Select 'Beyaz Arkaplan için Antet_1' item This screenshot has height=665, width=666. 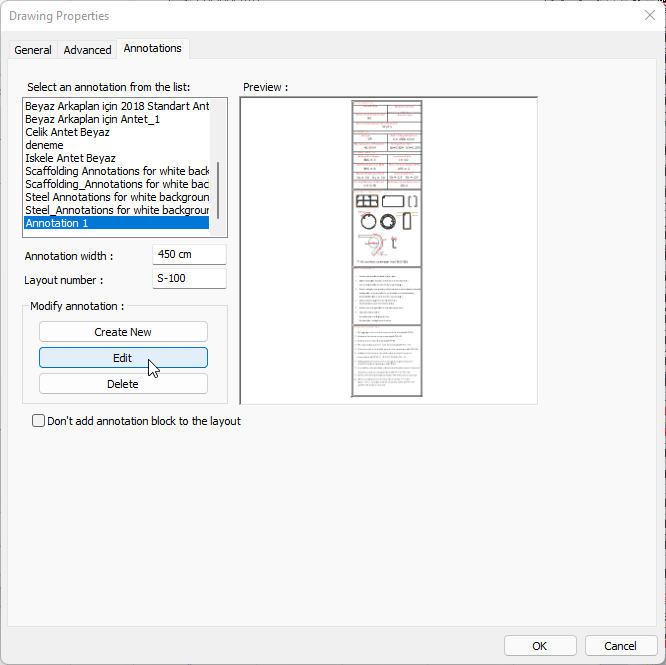coord(92,119)
